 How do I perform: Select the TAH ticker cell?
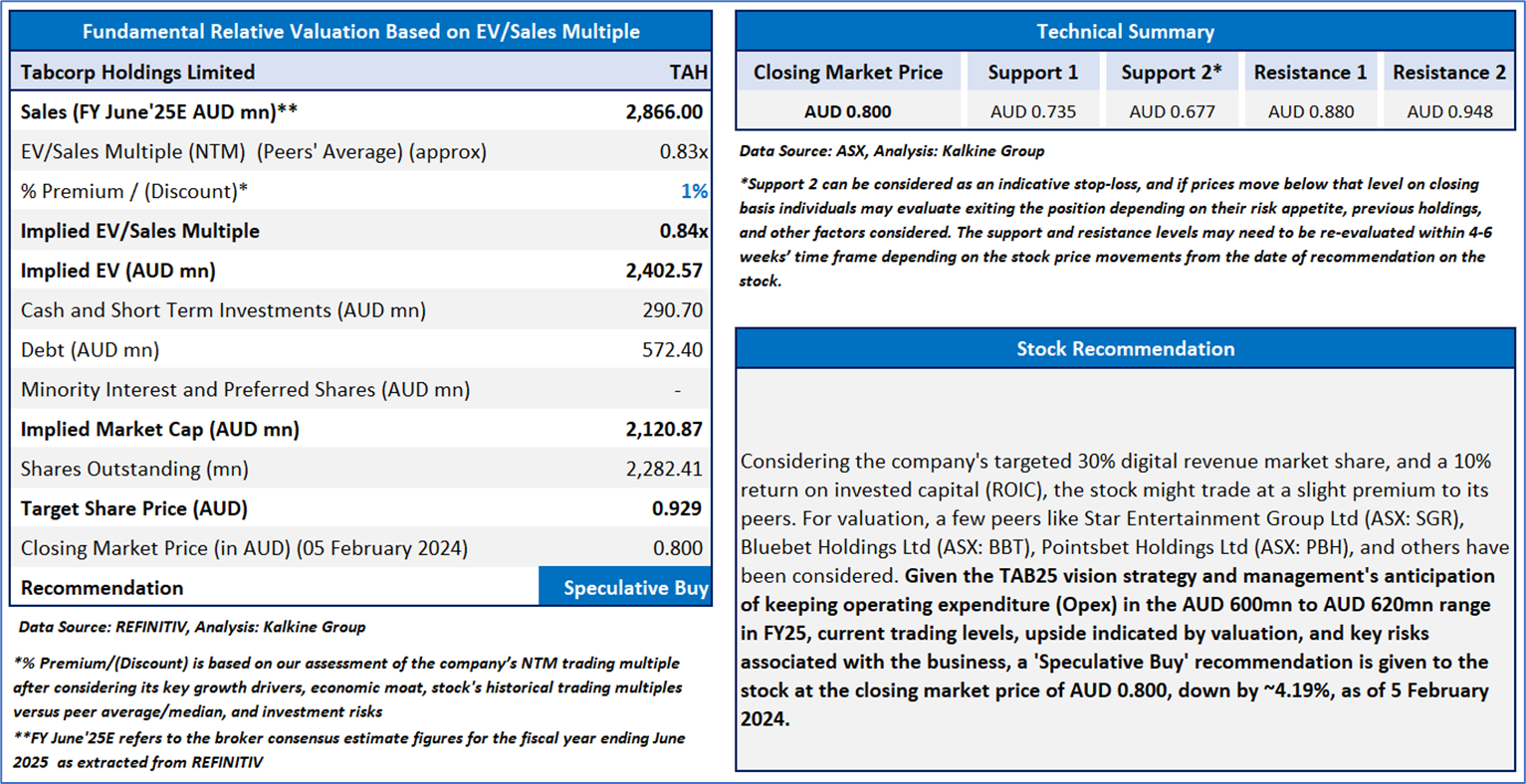click(x=688, y=73)
